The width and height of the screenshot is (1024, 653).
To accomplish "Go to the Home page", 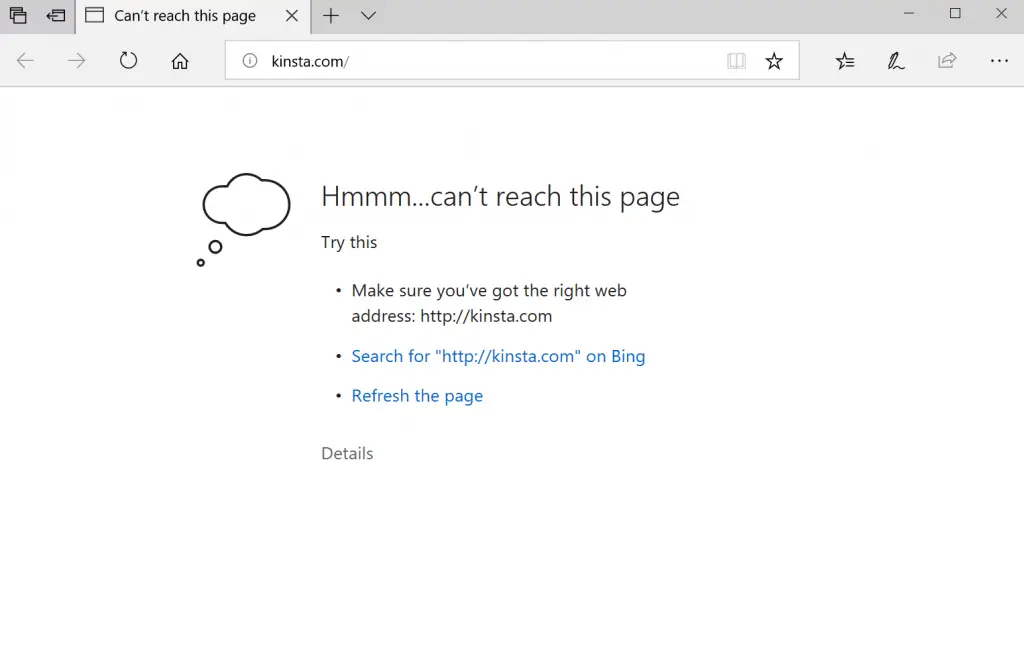I will (180, 61).
